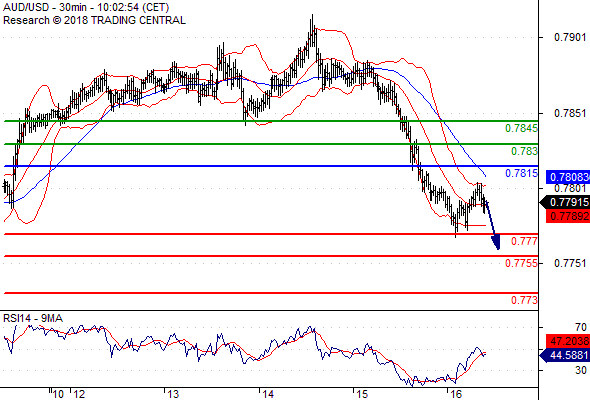590x400 pixels.
Task: Click the red 47.2038 RSI average tag
Action: tap(568, 341)
